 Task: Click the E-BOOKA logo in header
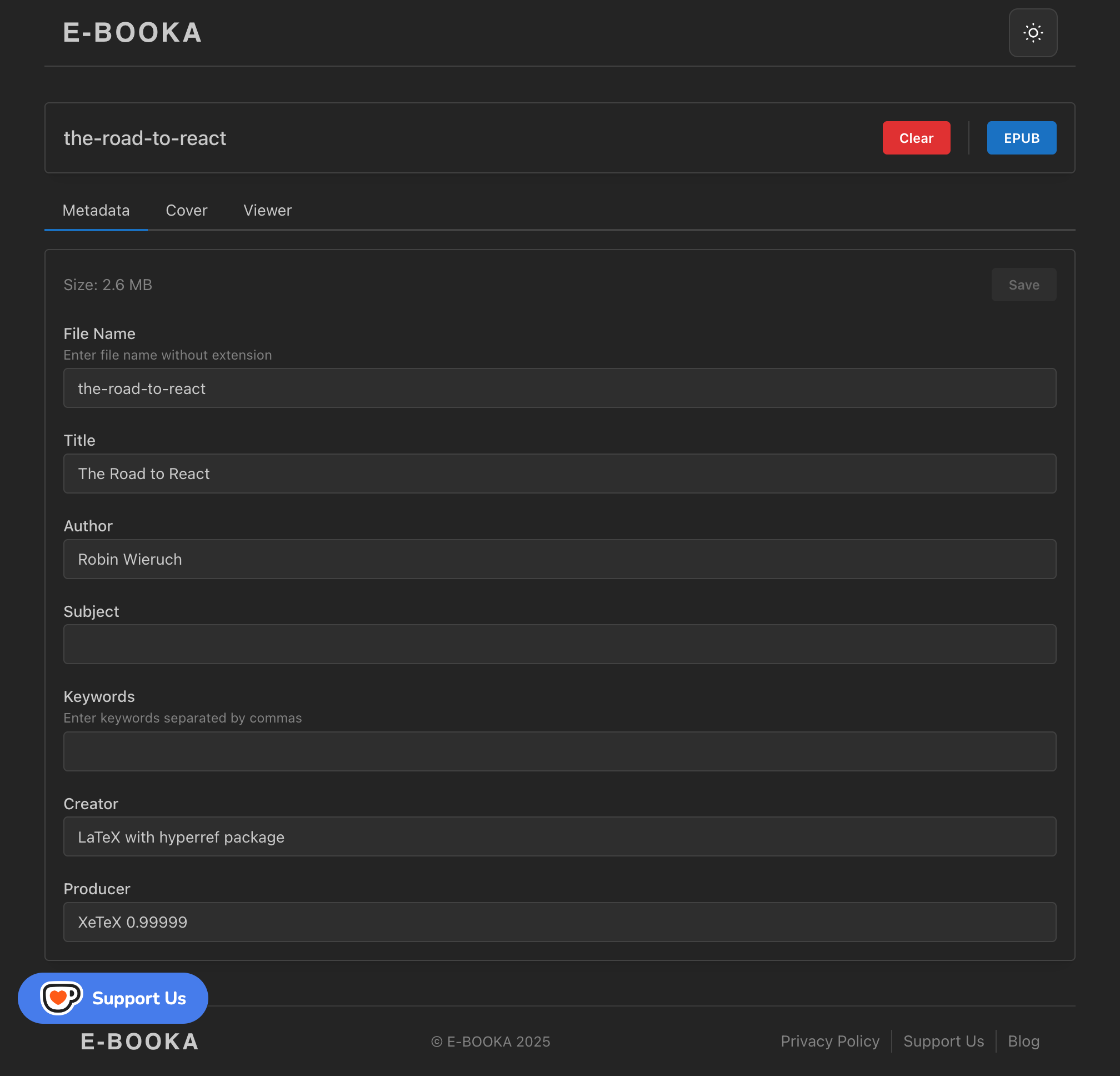(x=133, y=33)
